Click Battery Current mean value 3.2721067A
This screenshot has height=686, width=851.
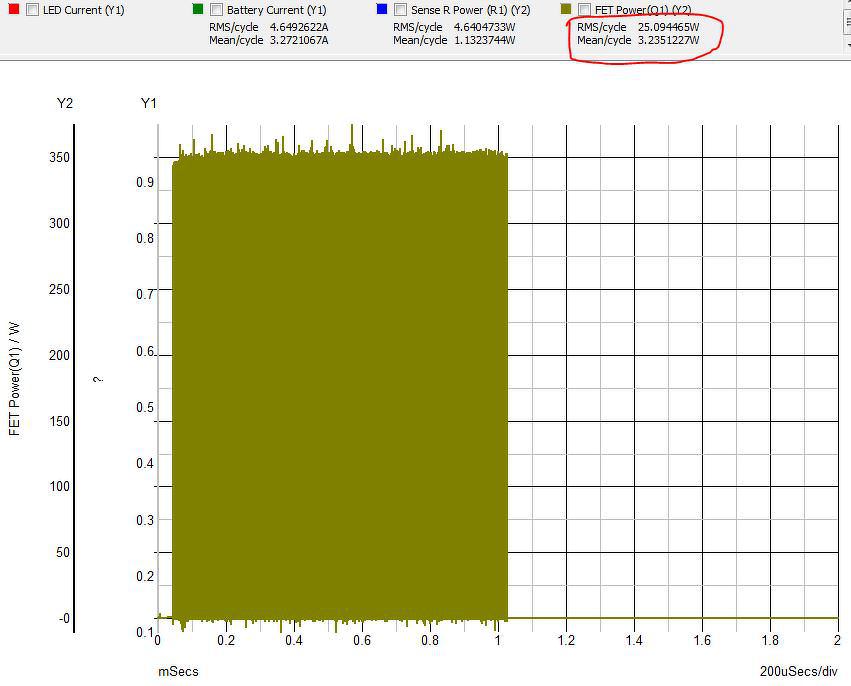(299, 40)
